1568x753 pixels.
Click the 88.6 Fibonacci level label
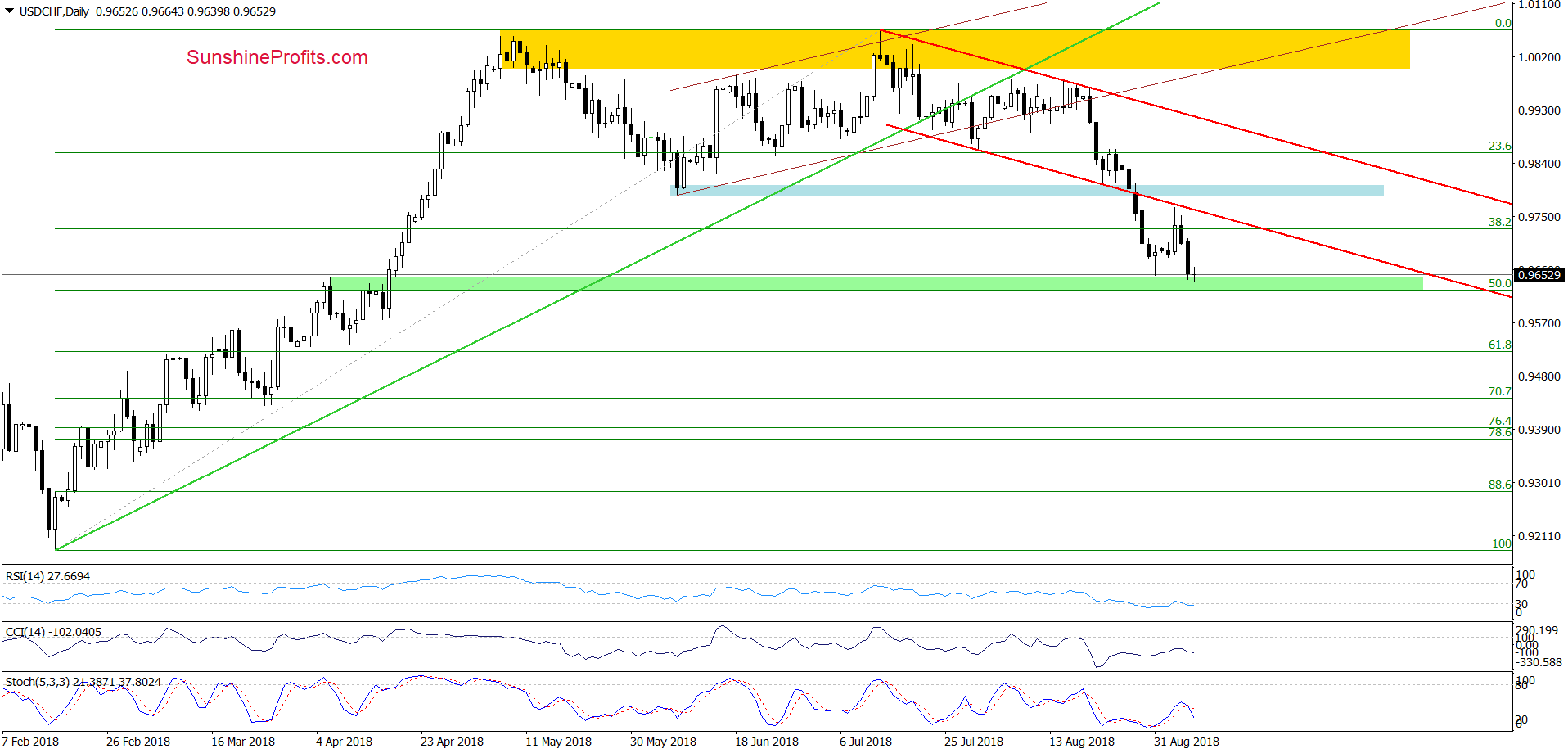click(1499, 485)
